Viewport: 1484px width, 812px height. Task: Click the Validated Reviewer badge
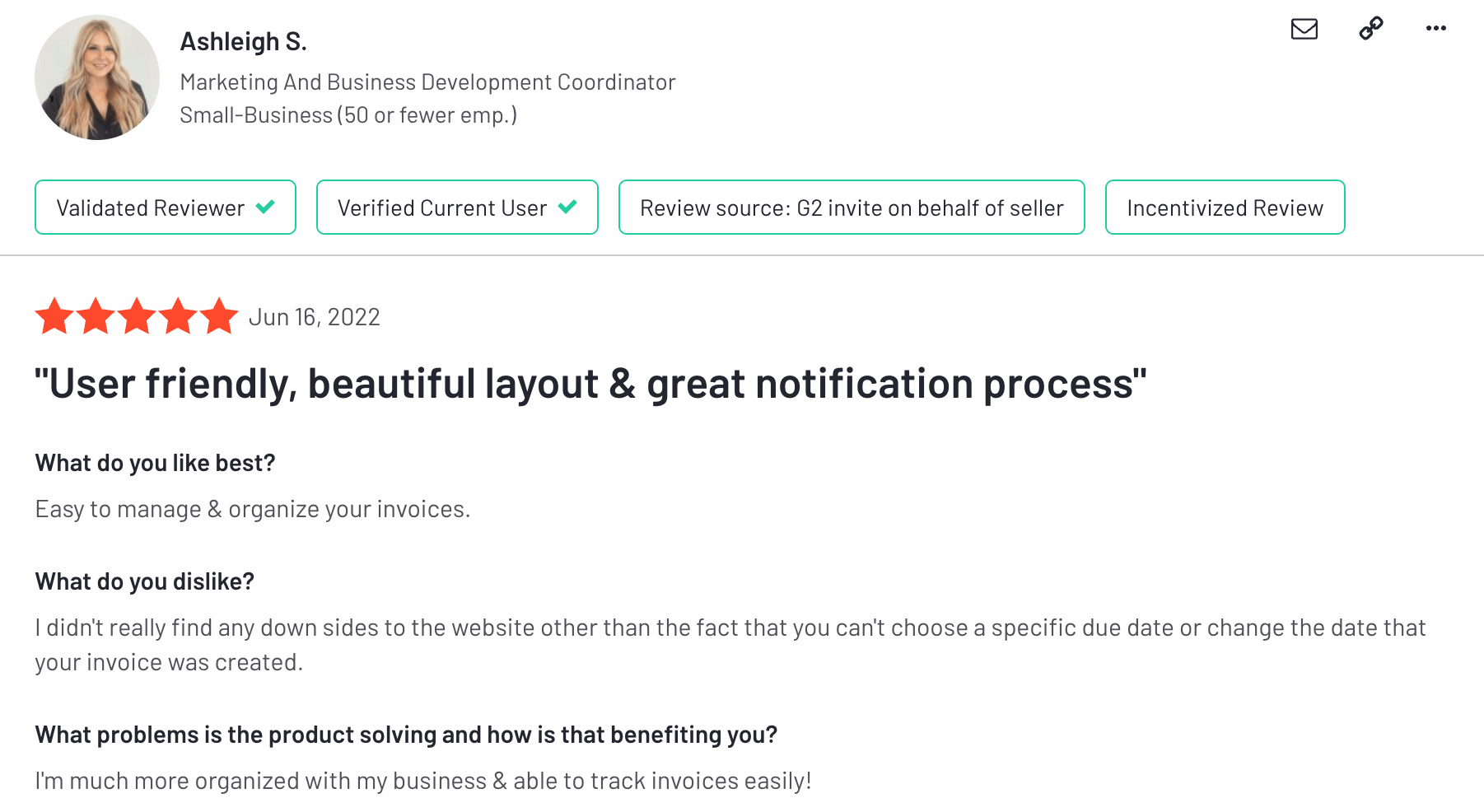165,208
